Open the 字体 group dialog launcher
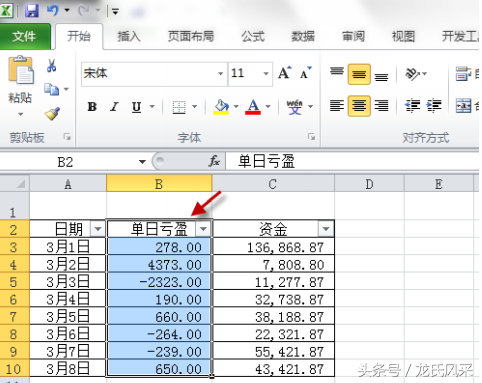Screen dimensions: 482x383 pos(311,137)
